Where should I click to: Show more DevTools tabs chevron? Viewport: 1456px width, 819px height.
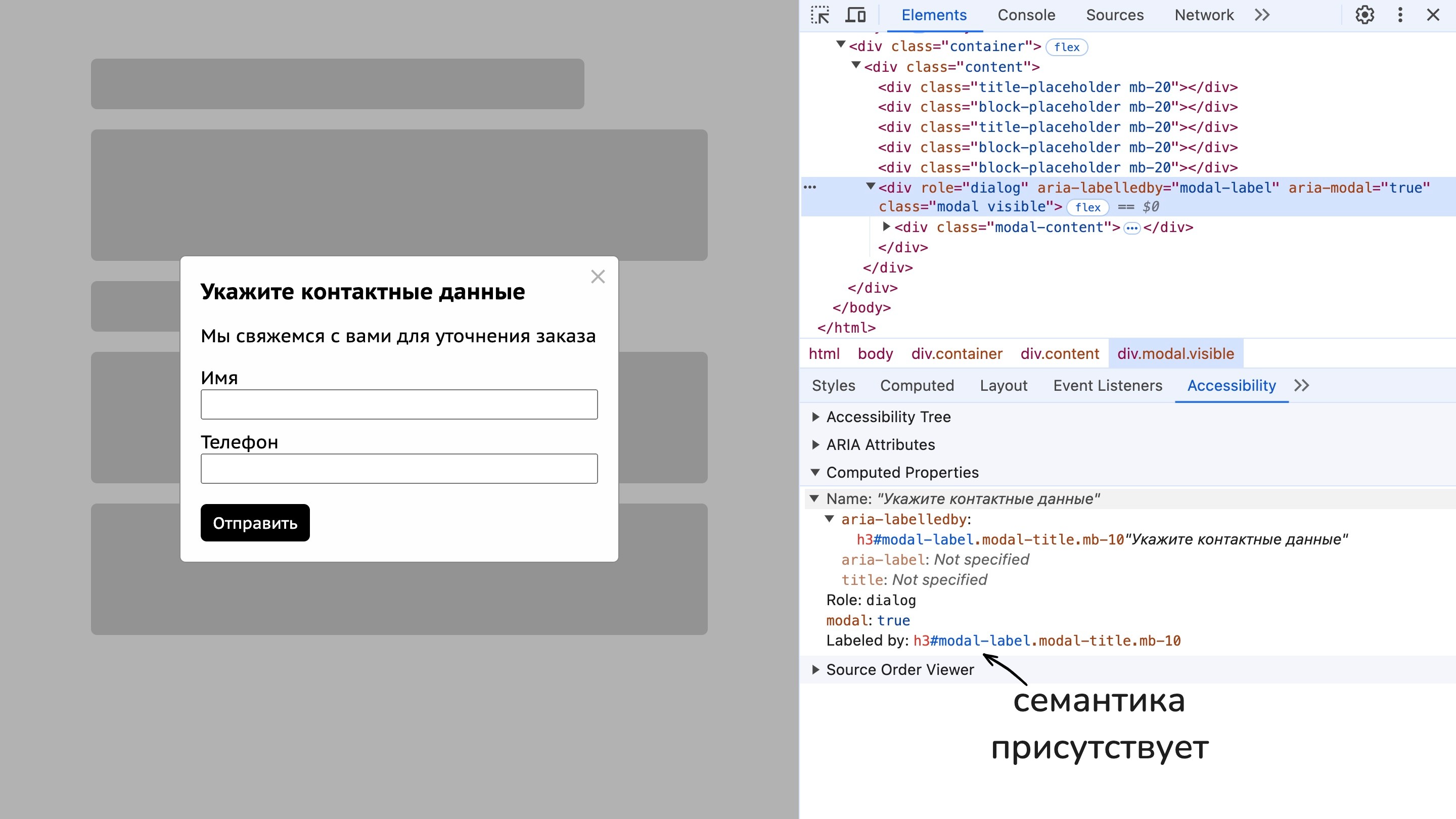tap(1262, 15)
